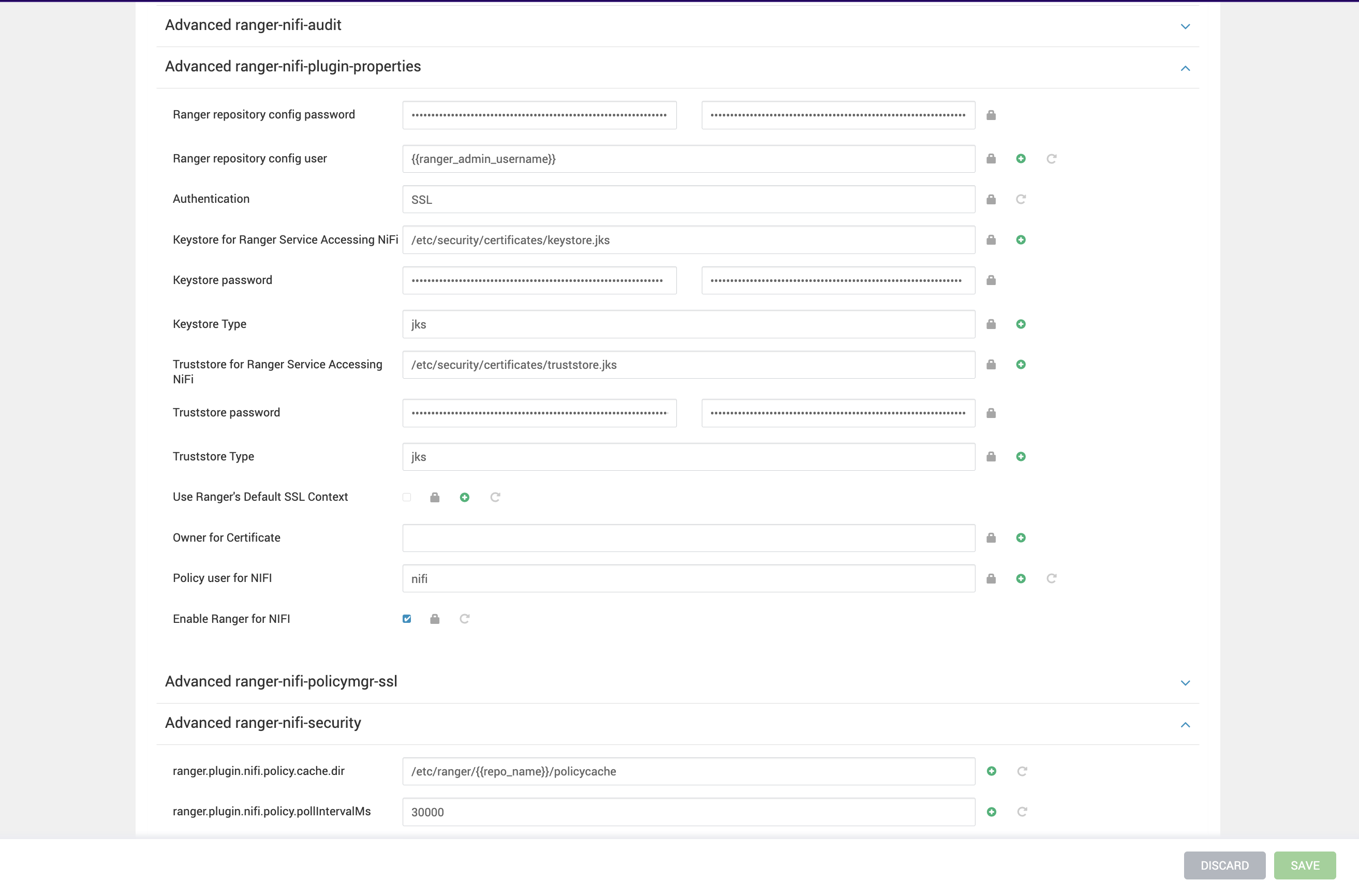This screenshot has height=896, width=1359.
Task: Focus first Ranger repository config password field
Action: (x=539, y=115)
